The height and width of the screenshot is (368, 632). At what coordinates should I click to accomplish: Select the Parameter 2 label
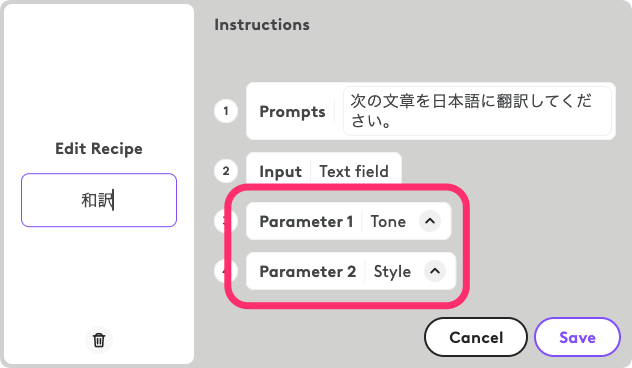[308, 271]
